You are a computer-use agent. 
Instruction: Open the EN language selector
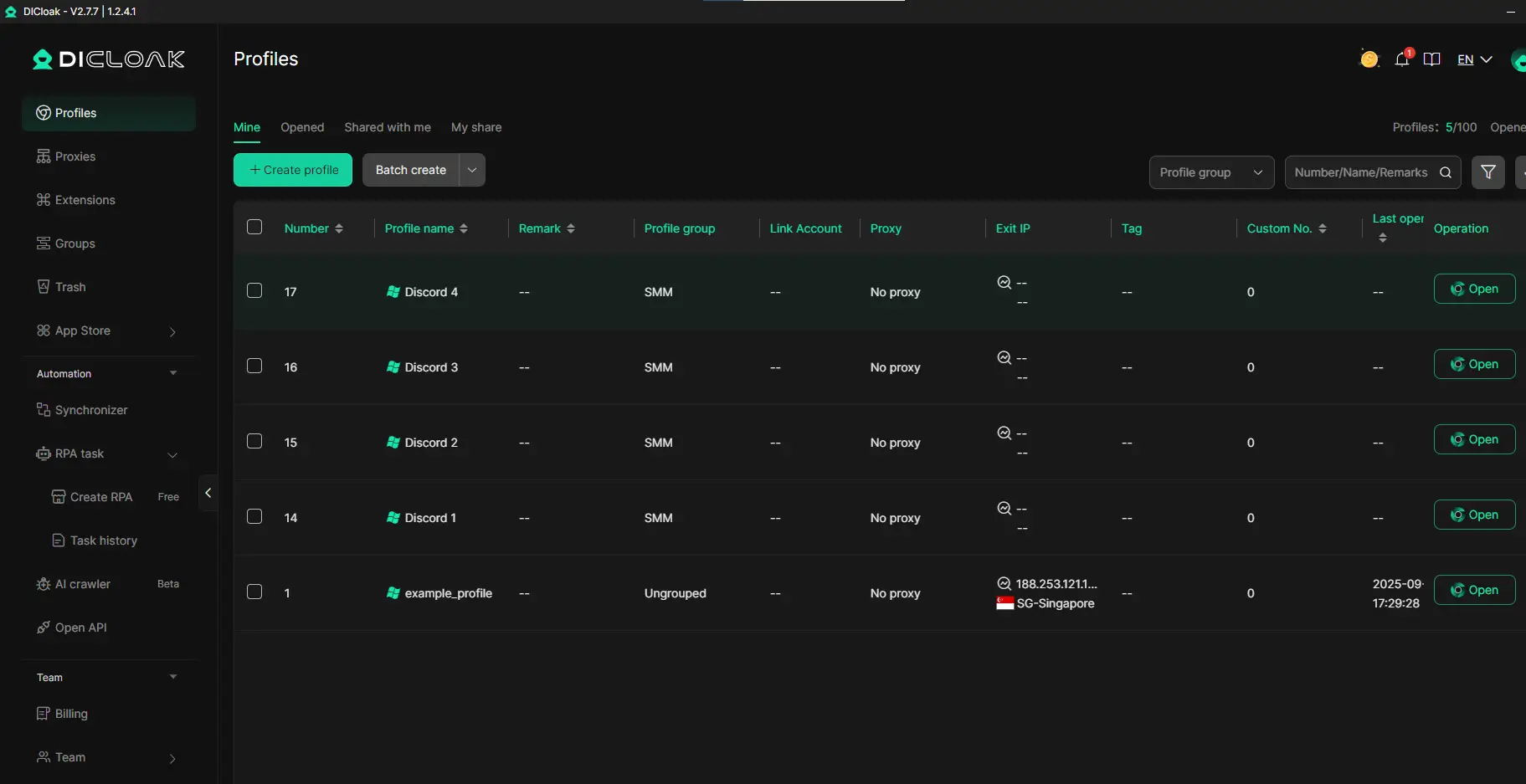pos(1474,59)
